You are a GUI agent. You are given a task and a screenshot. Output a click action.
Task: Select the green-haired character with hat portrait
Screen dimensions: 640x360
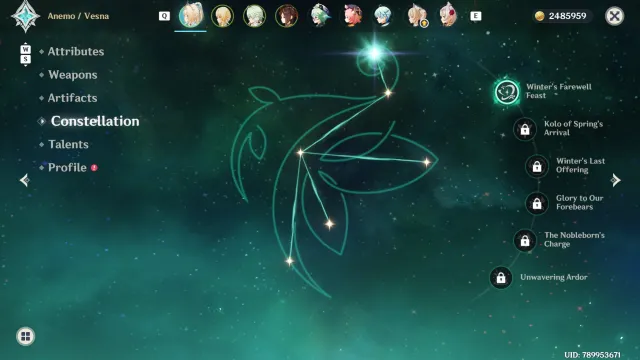tap(320, 16)
